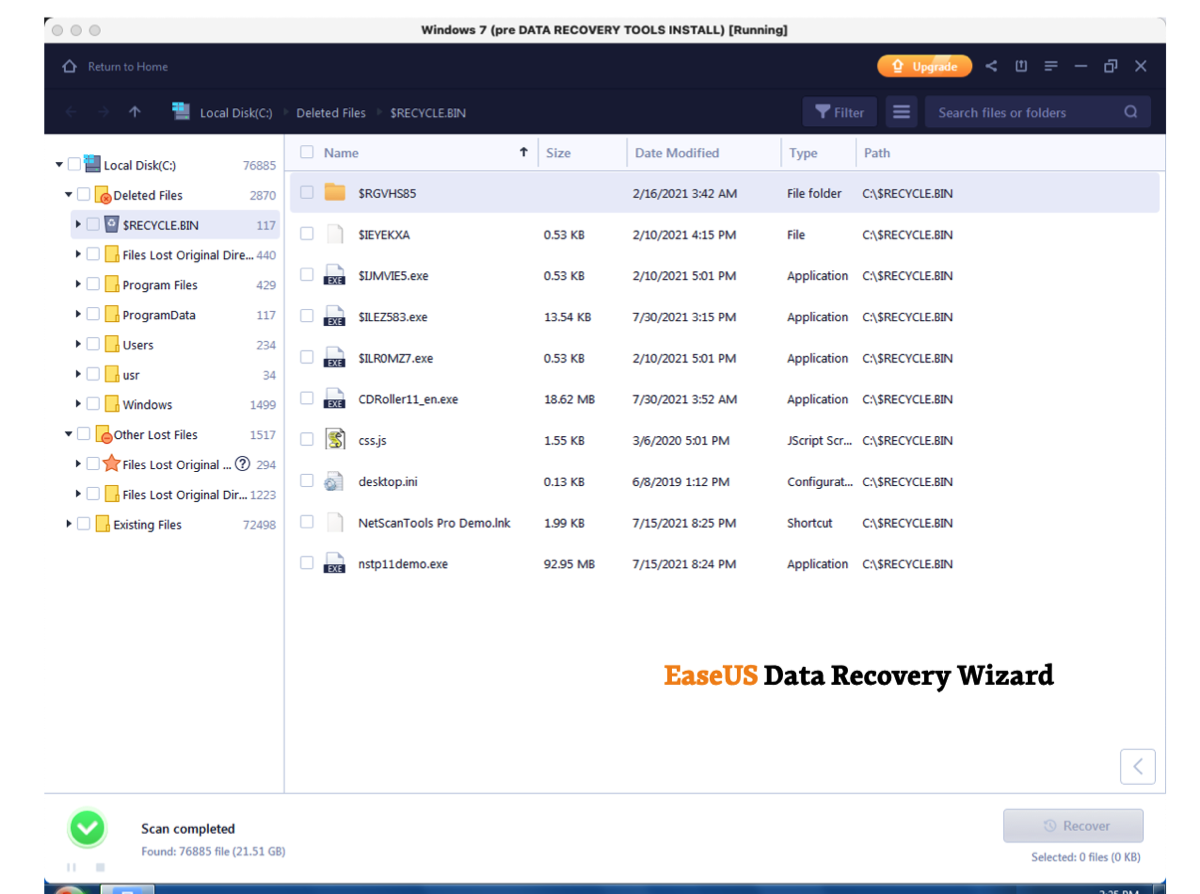Click the orange Upgrade button
The image size is (1200, 894).
pos(924,67)
